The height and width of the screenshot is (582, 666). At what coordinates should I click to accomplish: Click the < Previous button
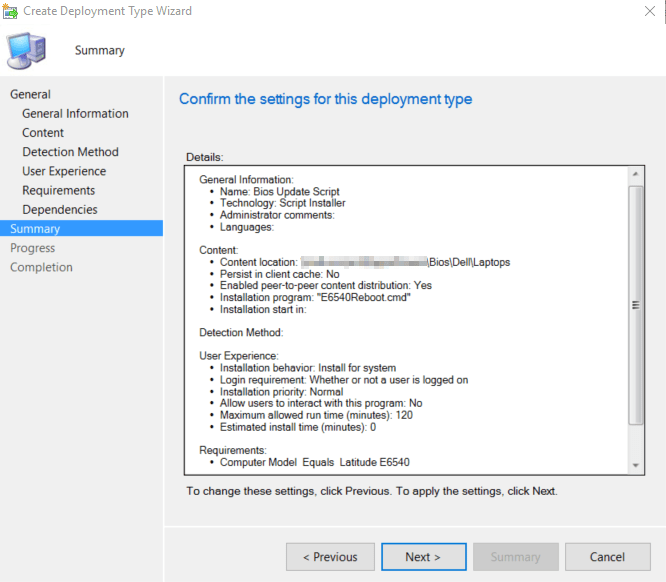point(330,557)
